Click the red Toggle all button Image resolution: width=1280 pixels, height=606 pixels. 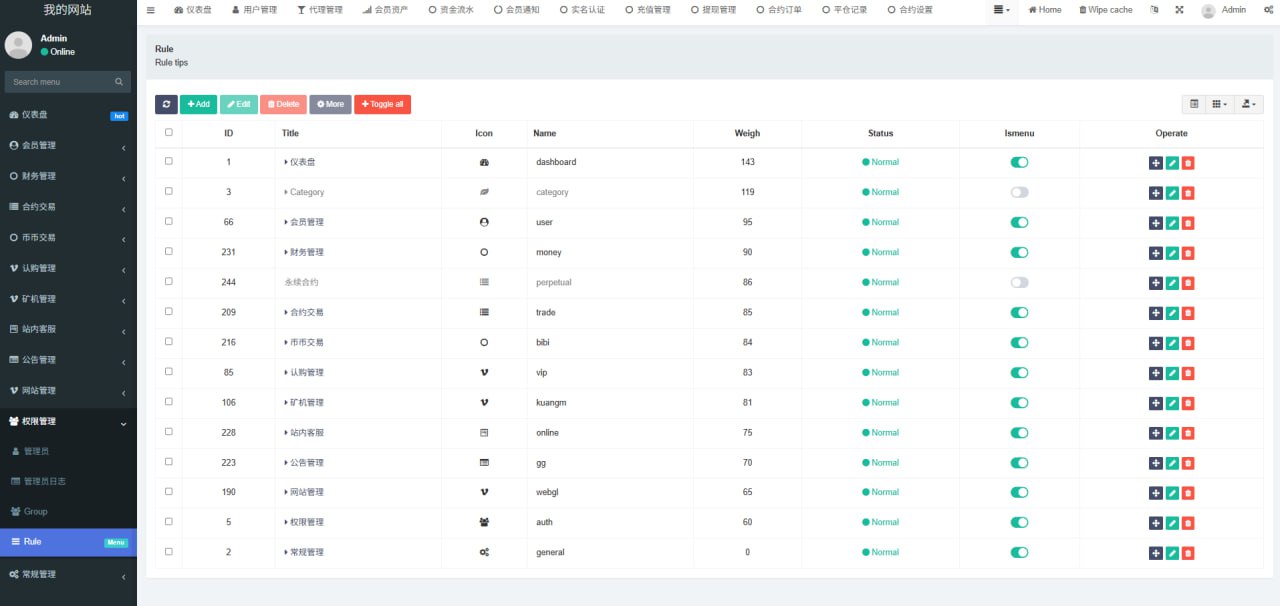coord(382,104)
